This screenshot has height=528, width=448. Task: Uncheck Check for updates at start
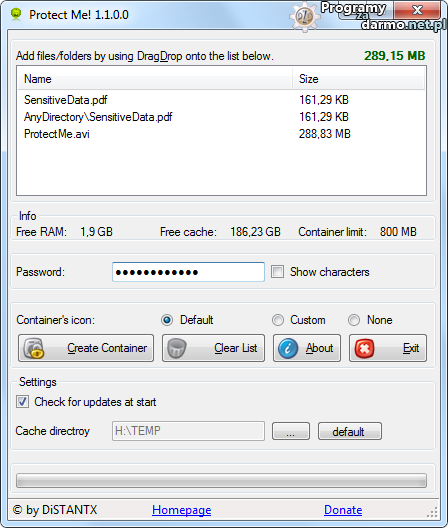[x=23, y=402]
